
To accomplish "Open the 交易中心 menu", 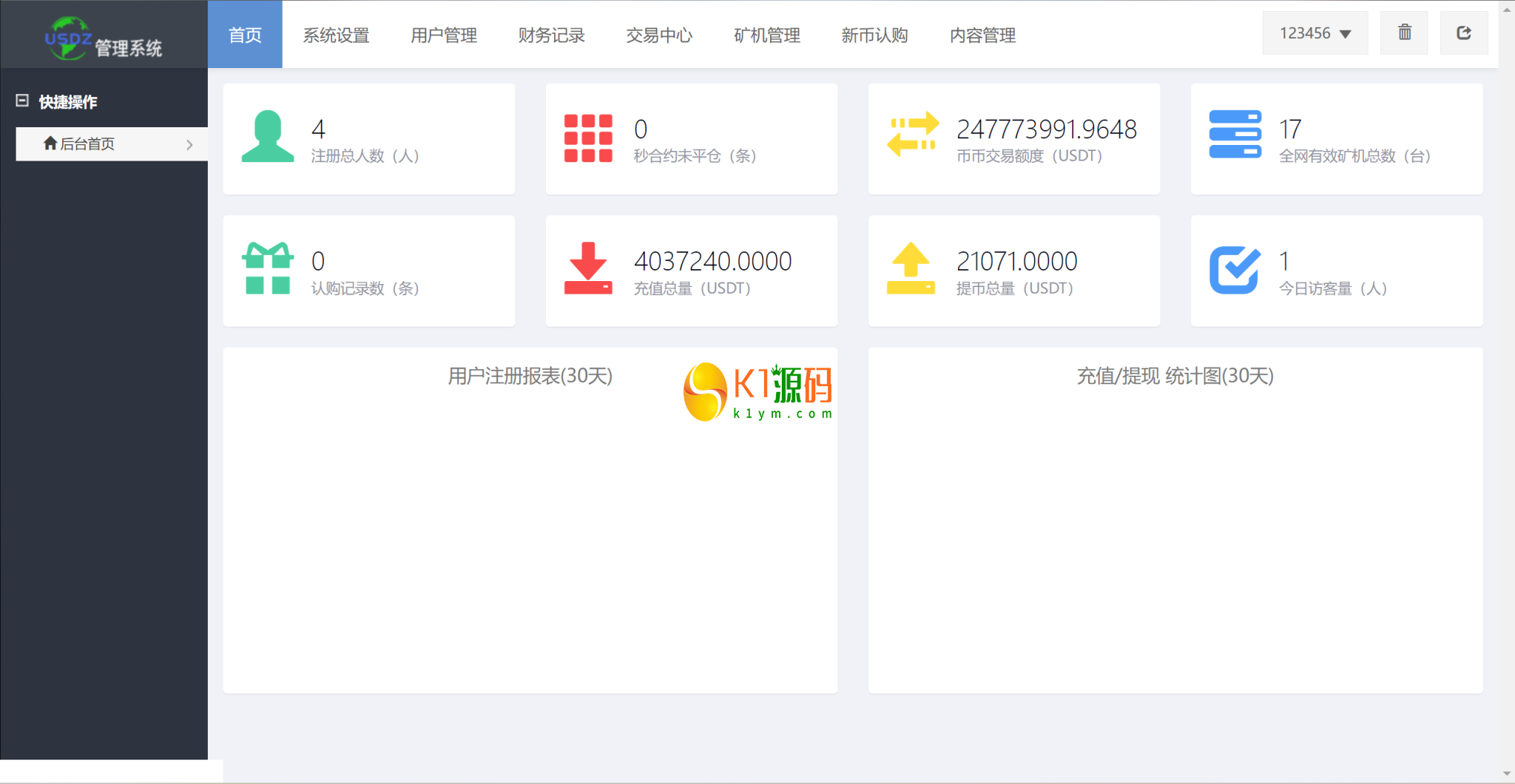I will click(659, 35).
